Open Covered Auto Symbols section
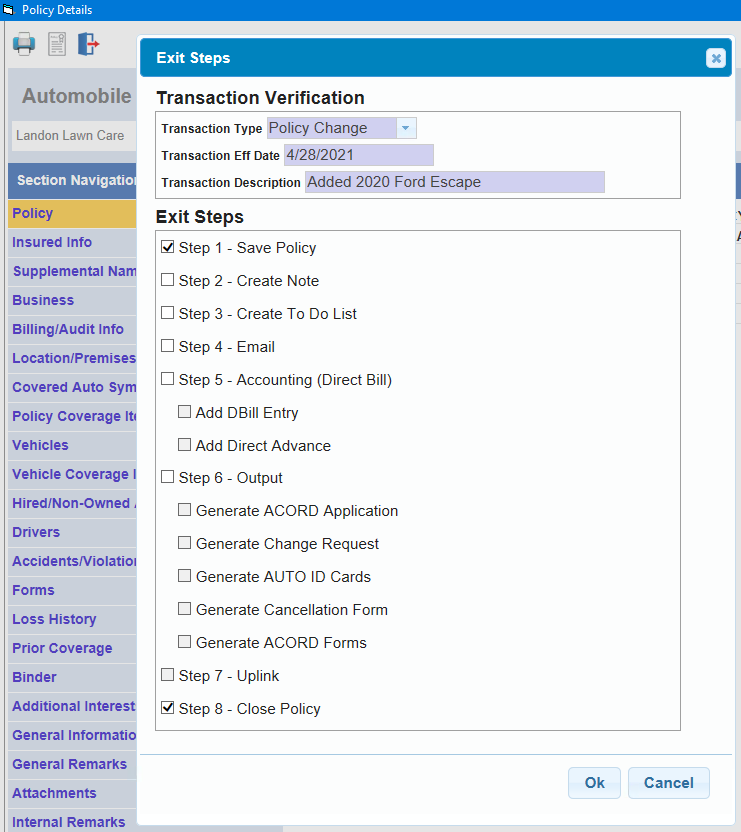The width and height of the screenshot is (741, 832). coord(72,387)
